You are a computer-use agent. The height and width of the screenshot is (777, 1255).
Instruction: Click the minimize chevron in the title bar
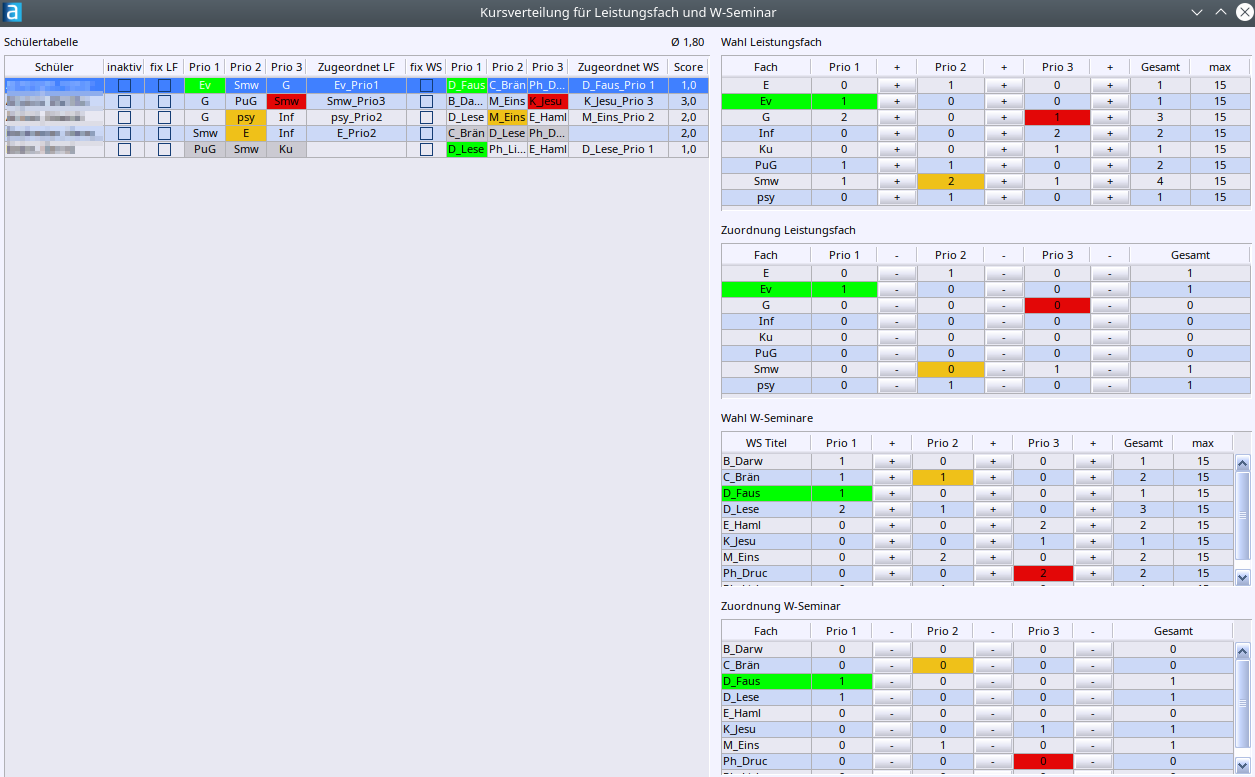point(1197,13)
